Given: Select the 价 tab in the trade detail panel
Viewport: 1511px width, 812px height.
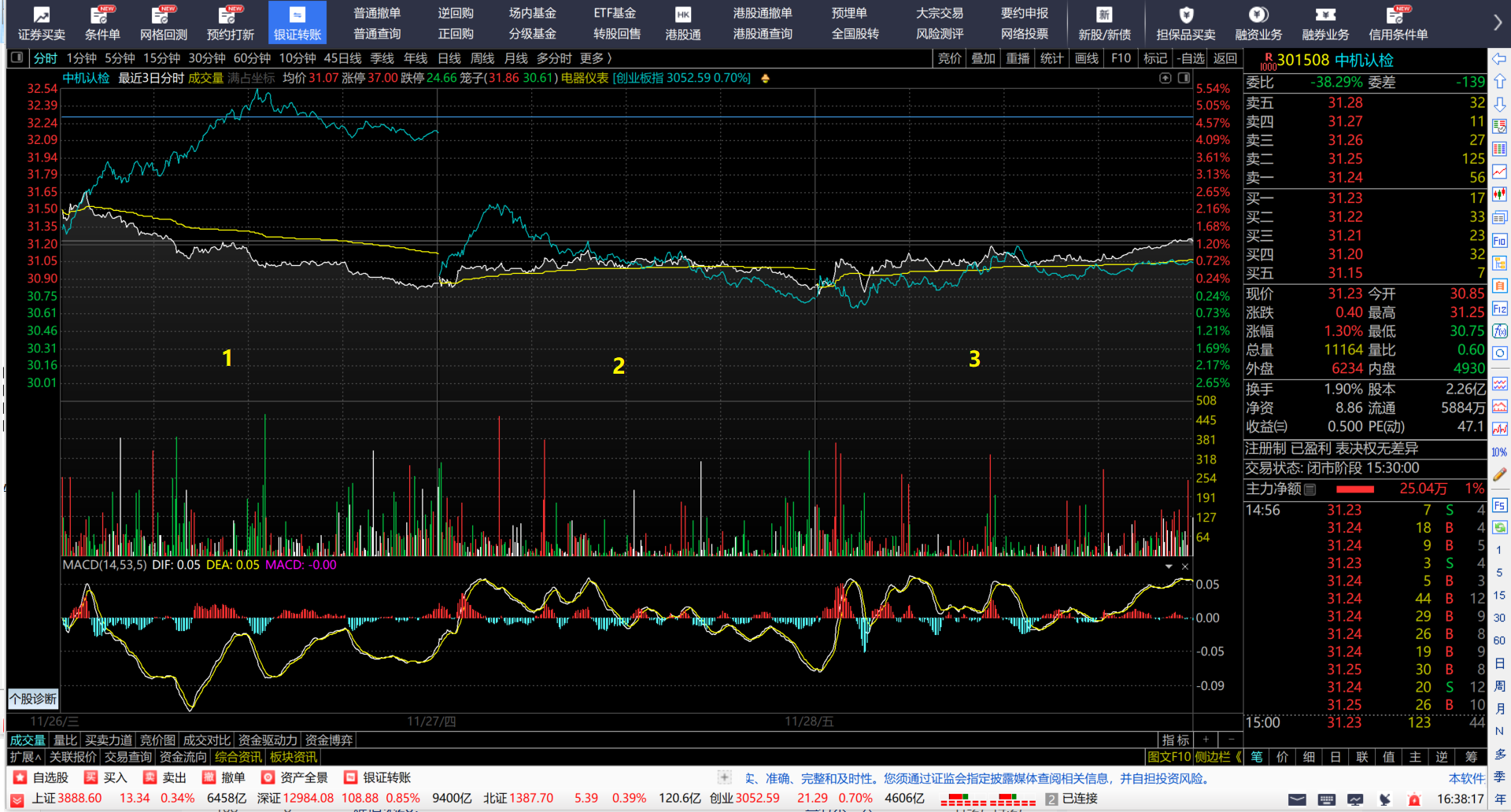Looking at the screenshot, I should 1283,757.
